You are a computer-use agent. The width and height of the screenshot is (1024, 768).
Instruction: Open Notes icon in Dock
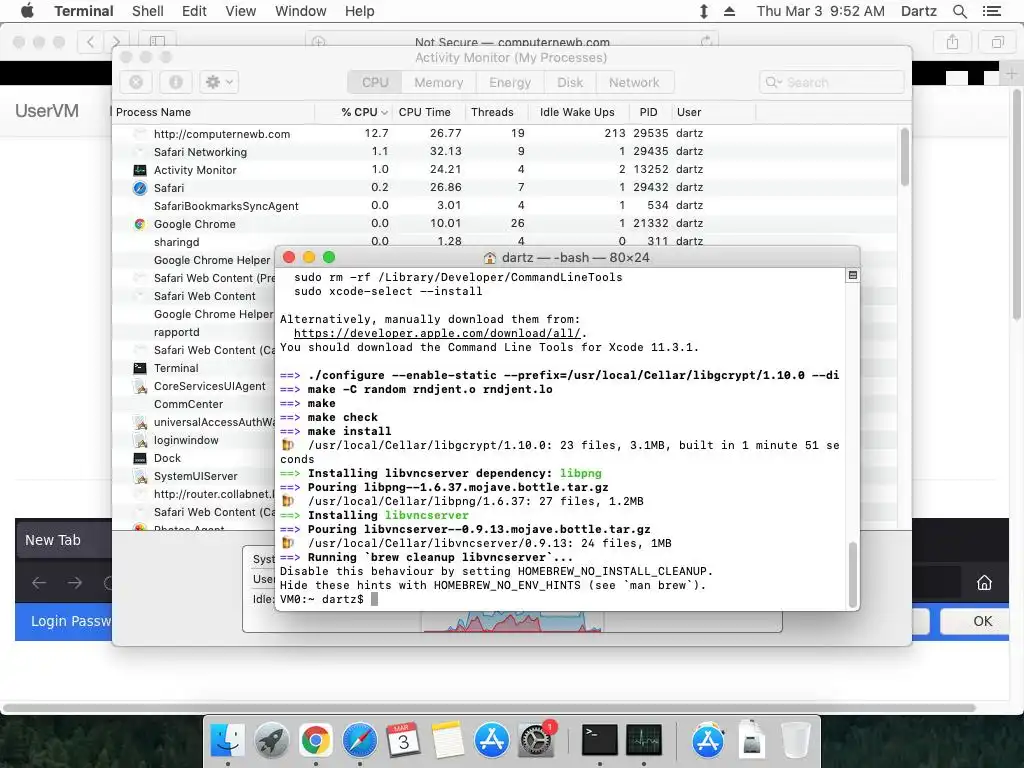pyautogui.click(x=448, y=741)
